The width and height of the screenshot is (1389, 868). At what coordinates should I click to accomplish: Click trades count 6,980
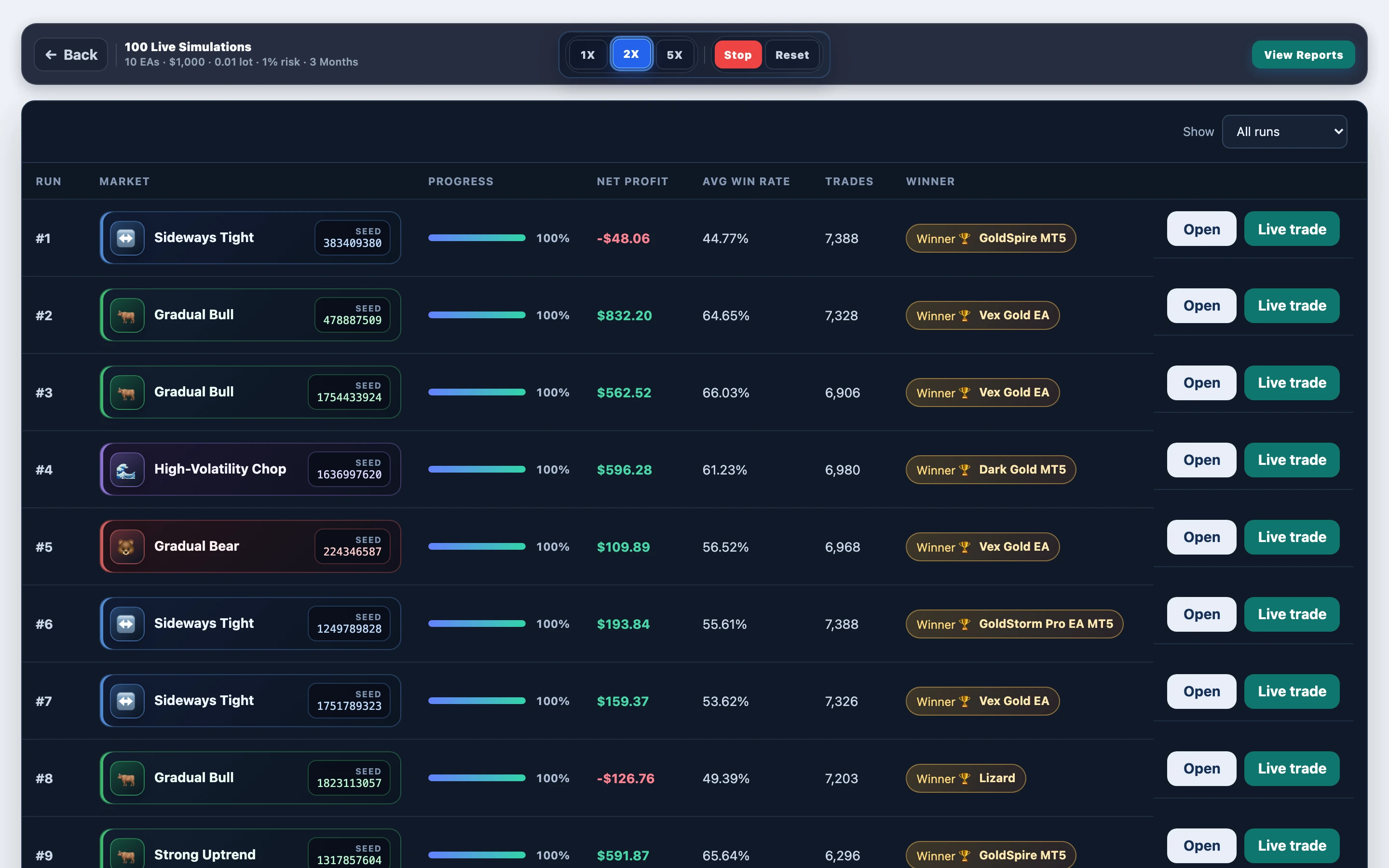click(843, 470)
